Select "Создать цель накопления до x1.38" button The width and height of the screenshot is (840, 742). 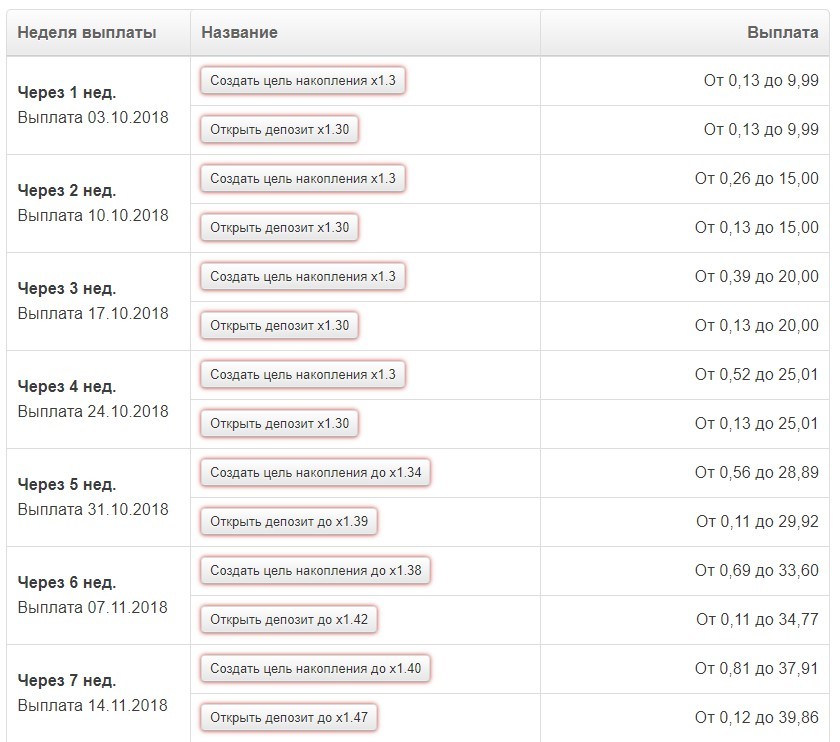click(x=315, y=571)
